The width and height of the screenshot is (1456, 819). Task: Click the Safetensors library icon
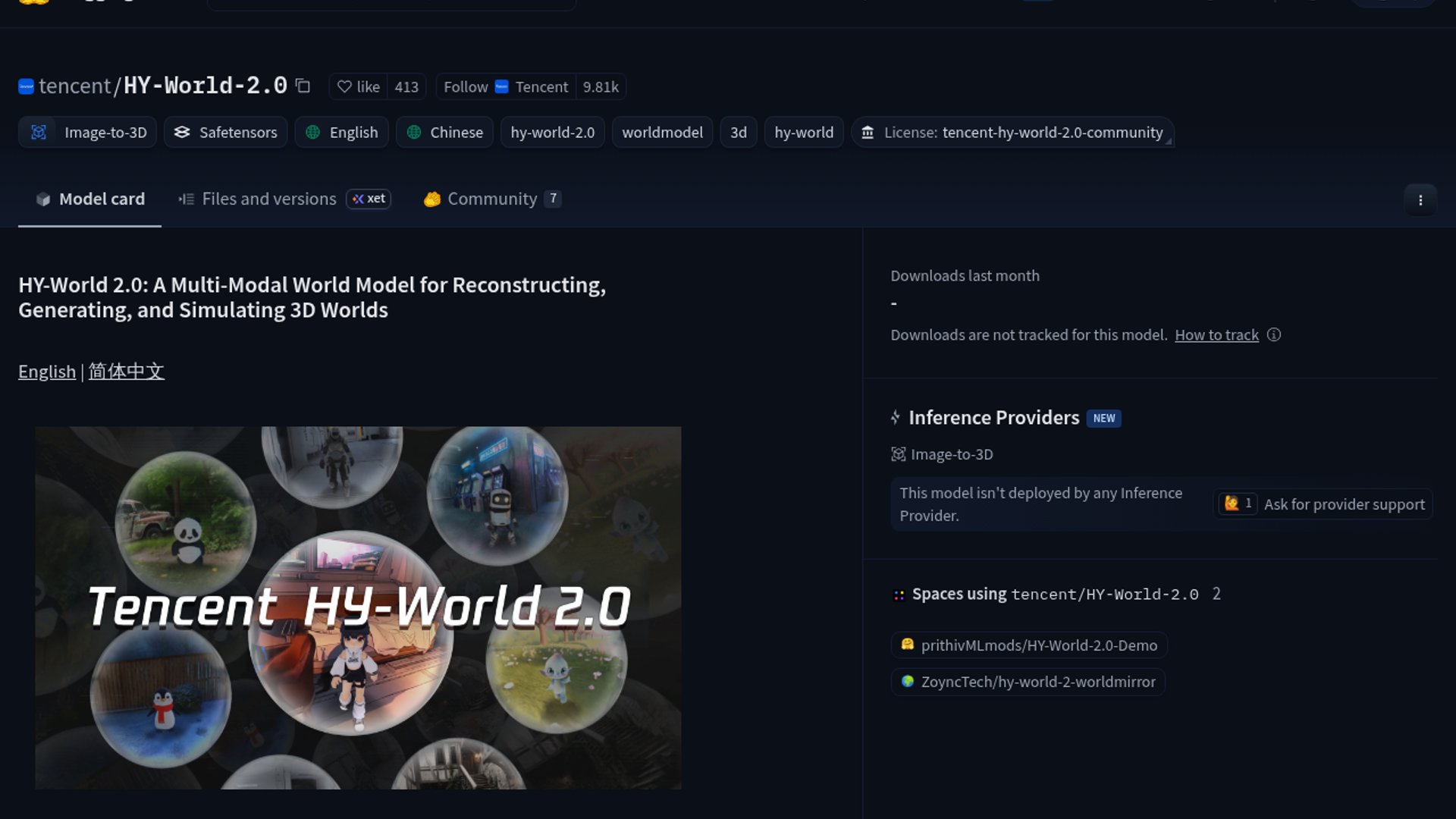(181, 132)
